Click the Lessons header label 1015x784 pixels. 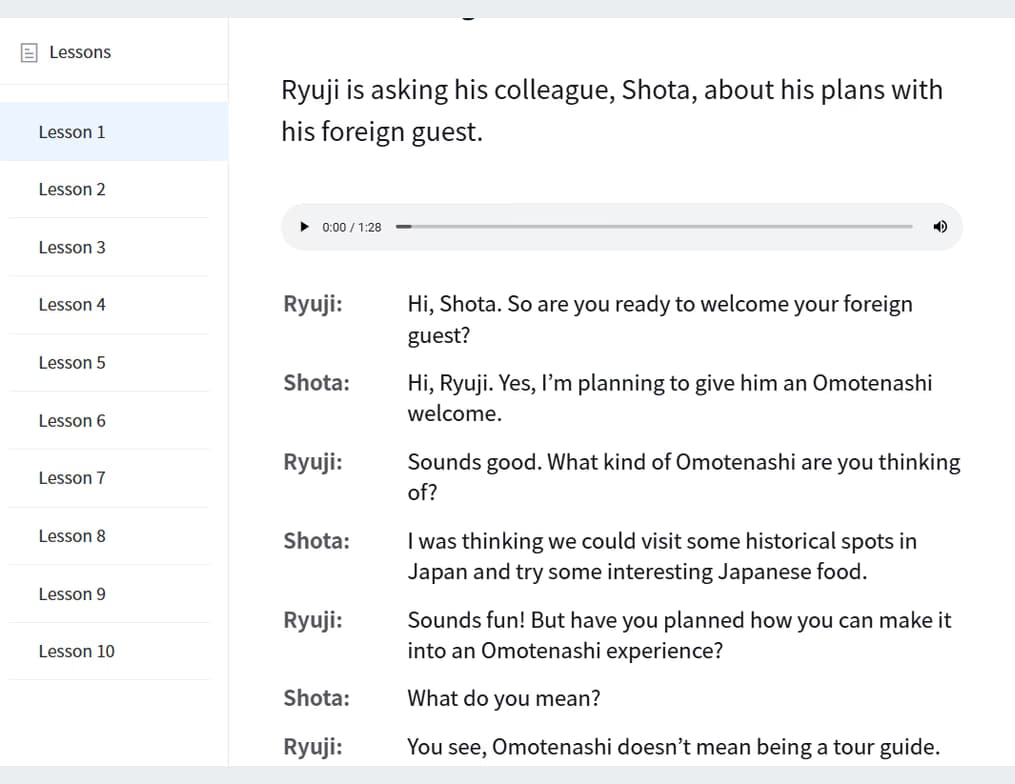click(80, 52)
